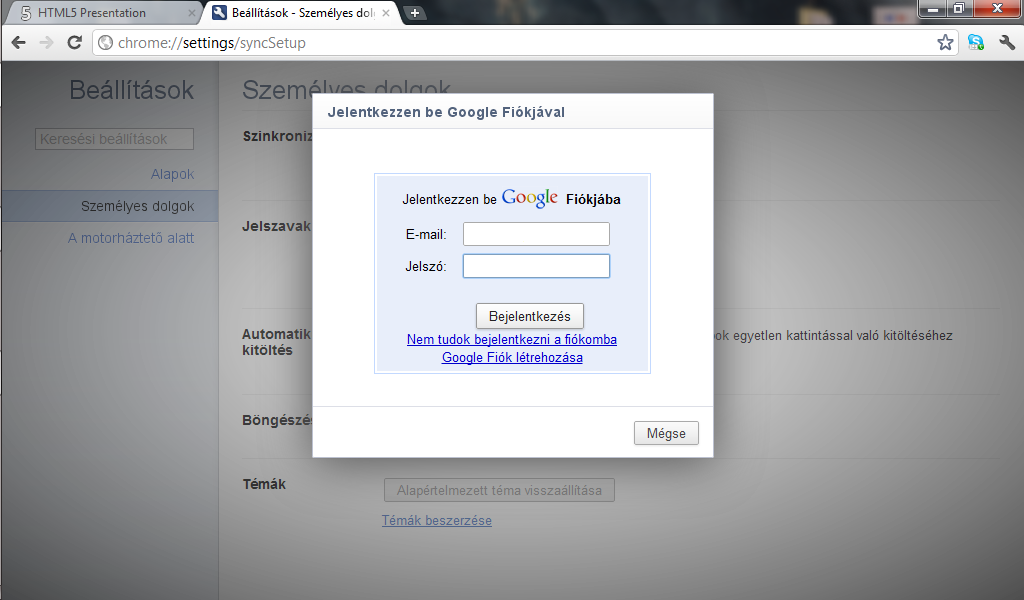Screen dimensions: 1024x600
Task: Open A motorháztető alatt section
Action: [x=131, y=238]
